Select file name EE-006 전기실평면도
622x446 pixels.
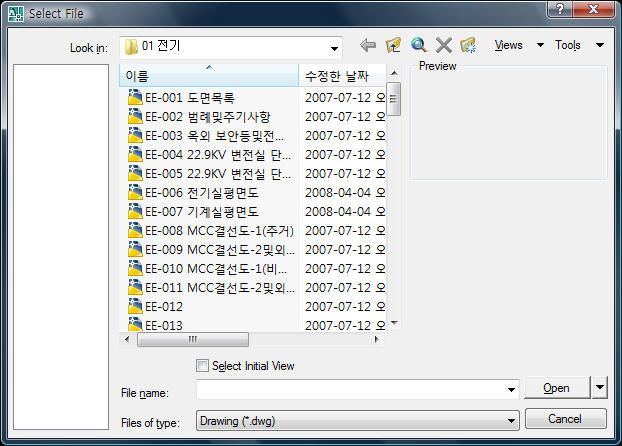[x=202, y=193]
